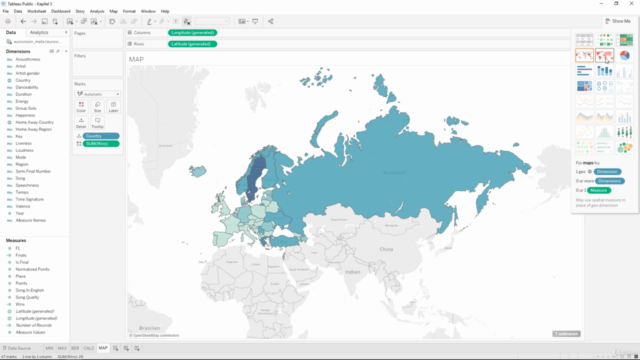Select the highlight table chart in Show Me
This screenshot has height=360, width=640.
click(x=624, y=40)
